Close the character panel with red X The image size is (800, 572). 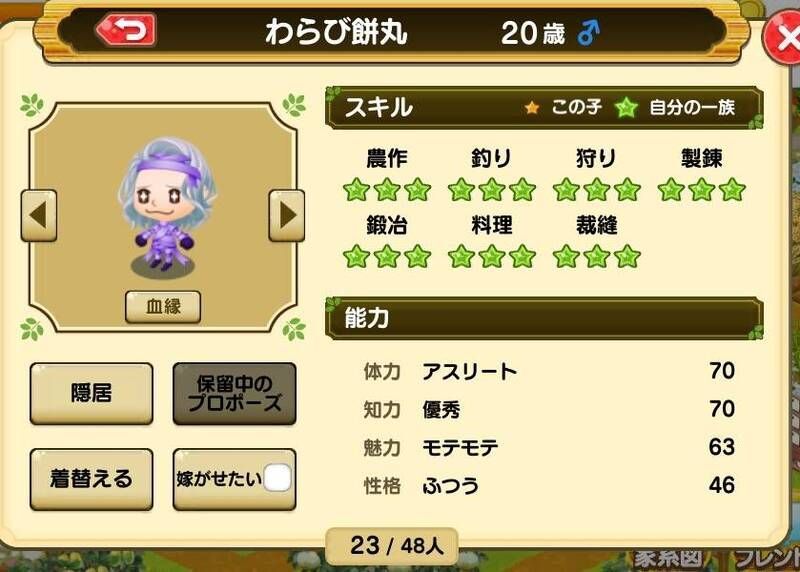tap(783, 38)
